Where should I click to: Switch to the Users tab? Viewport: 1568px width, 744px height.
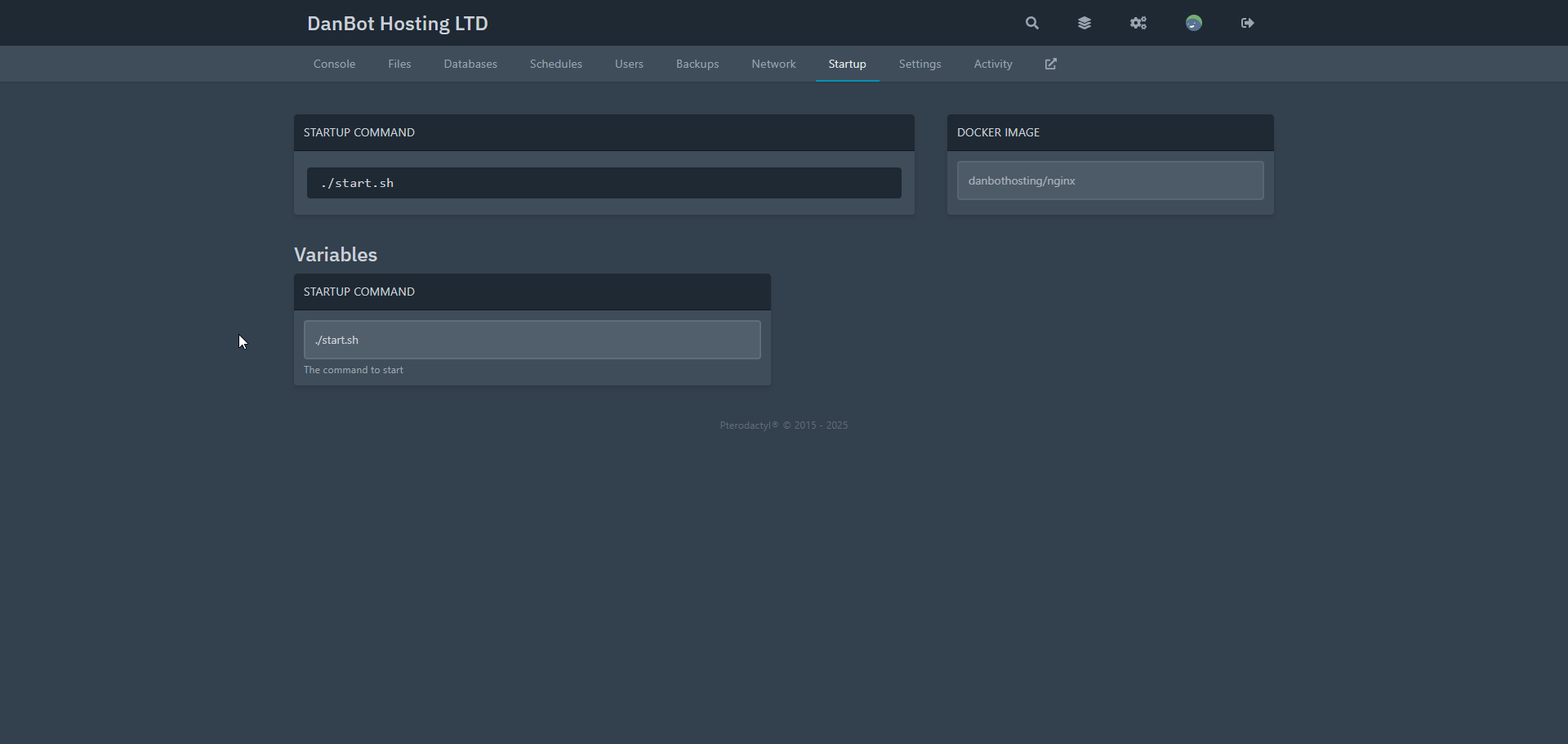tap(628, 64)
